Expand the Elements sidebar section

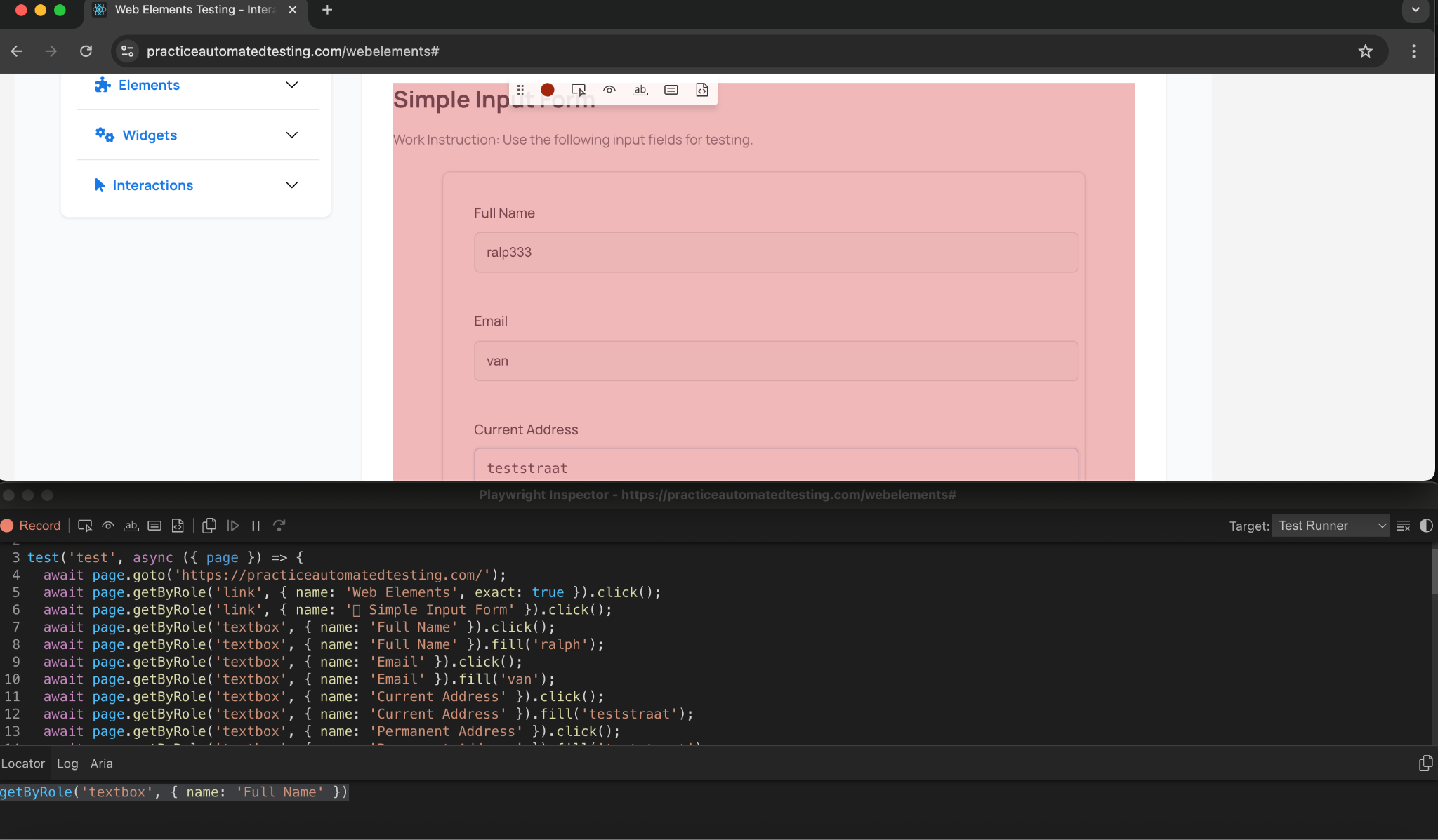pos(292,85)
